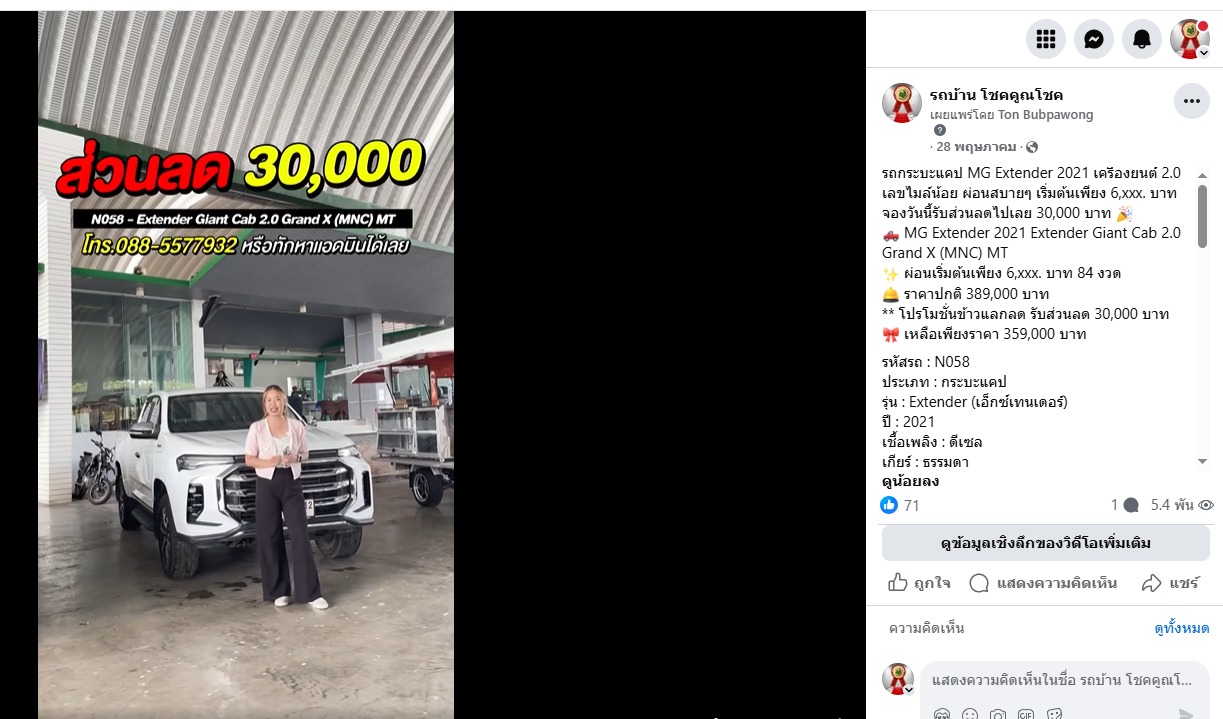Add a sticker to the comment
The image size is (1223, 719).
(x=1054, y=714)
